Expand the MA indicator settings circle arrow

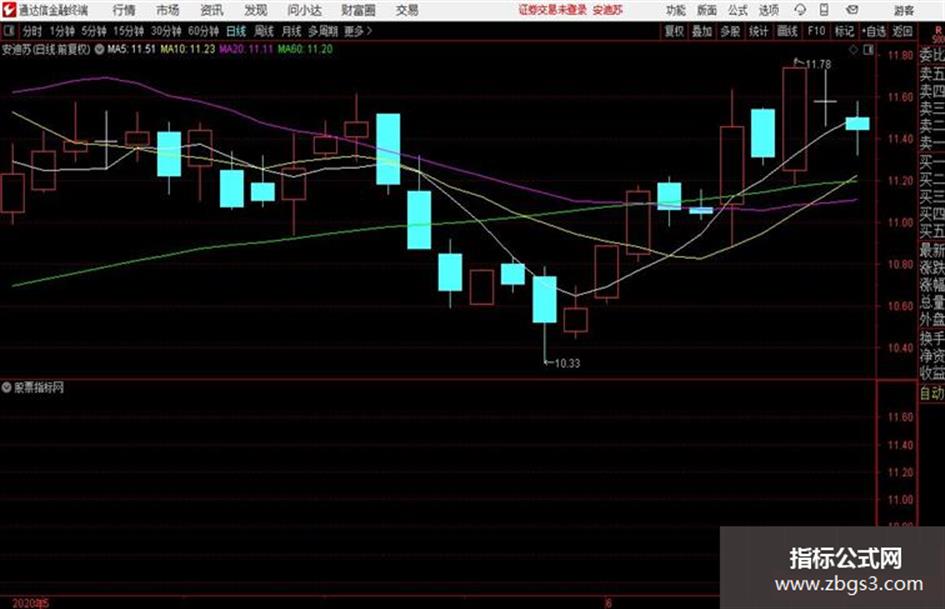(x=99, y=49)
